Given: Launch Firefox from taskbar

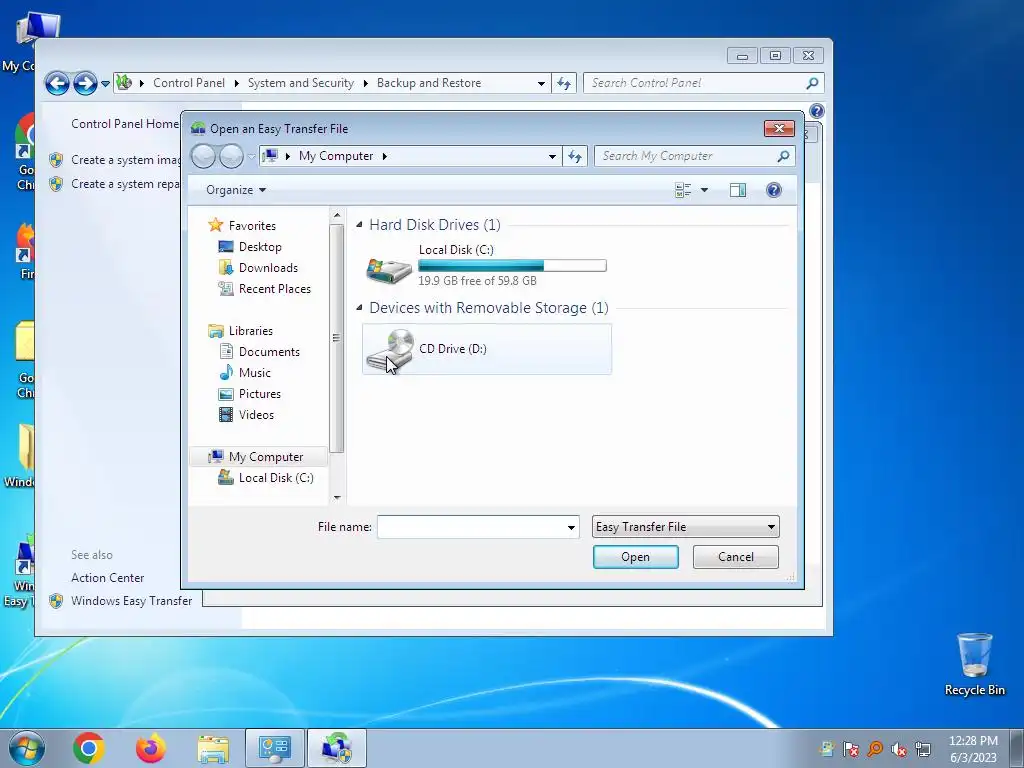Looking at the screenshot, I should tap(151, 748).
